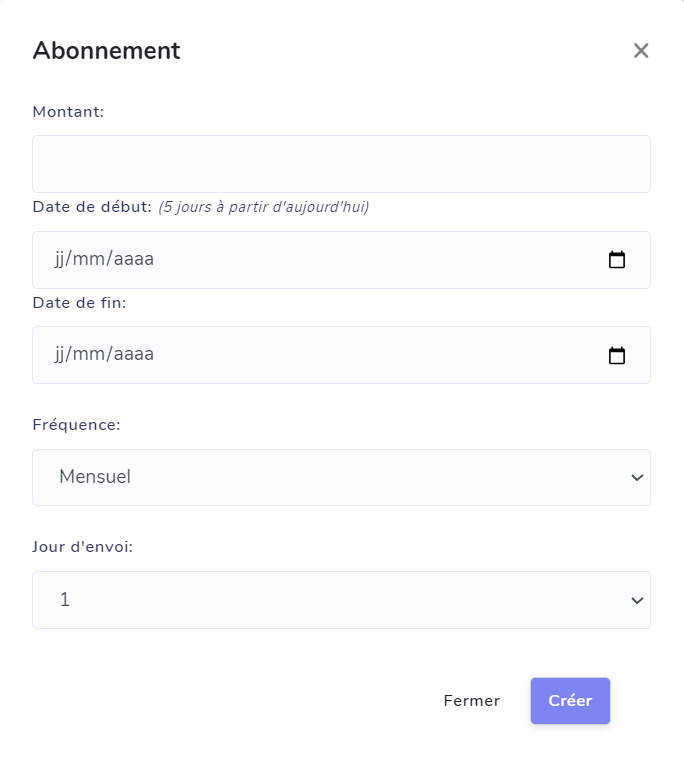Expand the Jour d'envoi chevron arrow

pos(637,600)
